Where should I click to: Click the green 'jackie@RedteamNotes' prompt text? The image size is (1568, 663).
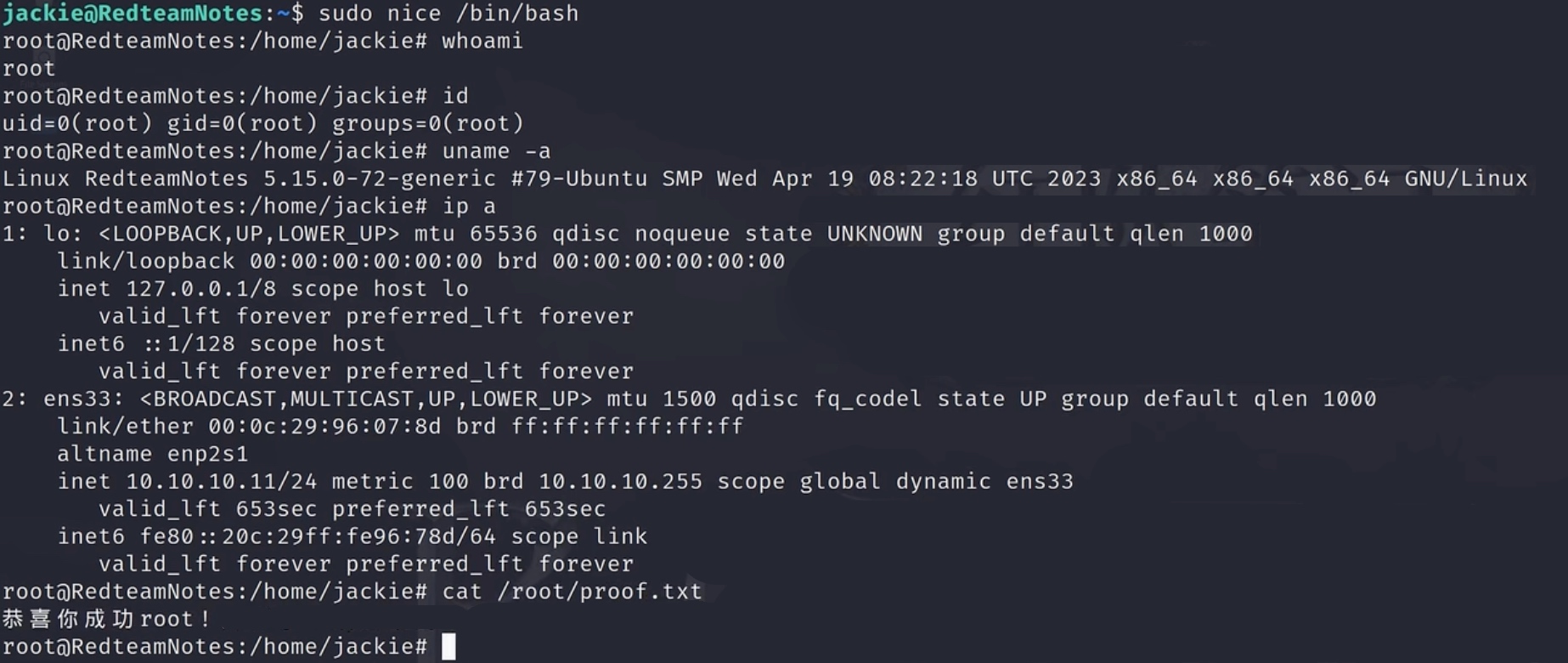click(133, 14)
